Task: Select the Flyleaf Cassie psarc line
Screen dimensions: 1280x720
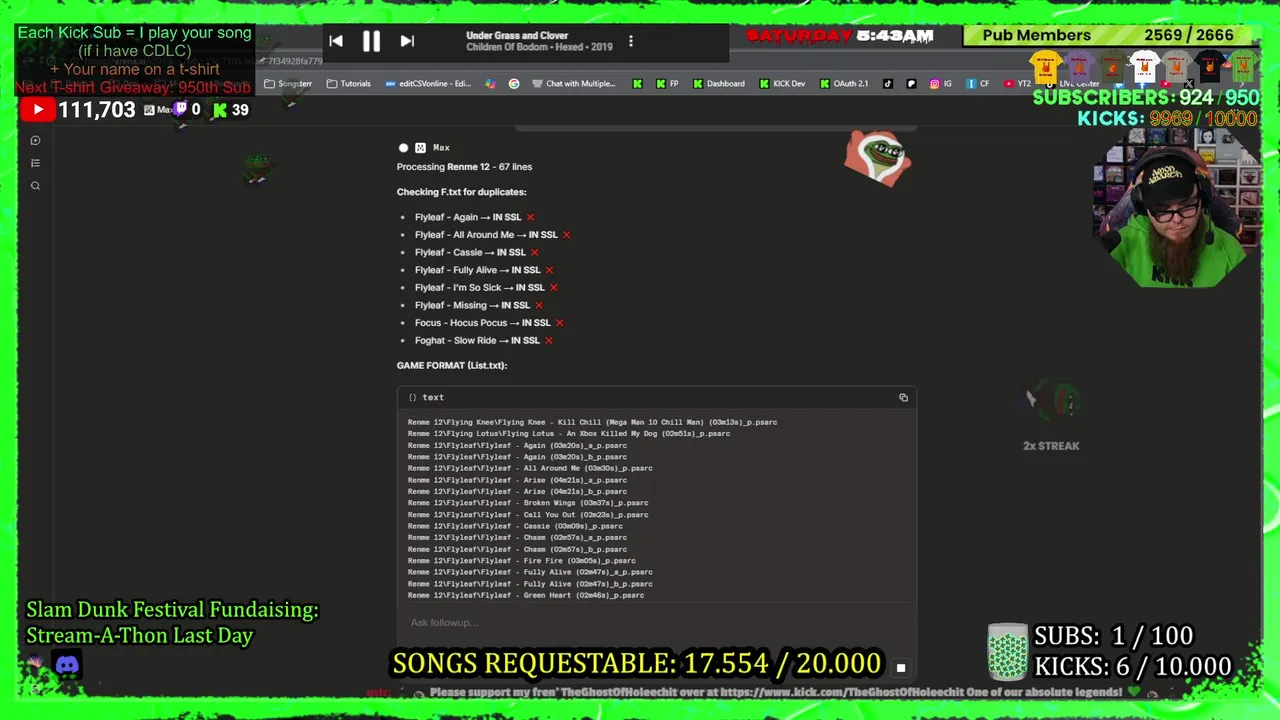Action: tap(515, 526)
